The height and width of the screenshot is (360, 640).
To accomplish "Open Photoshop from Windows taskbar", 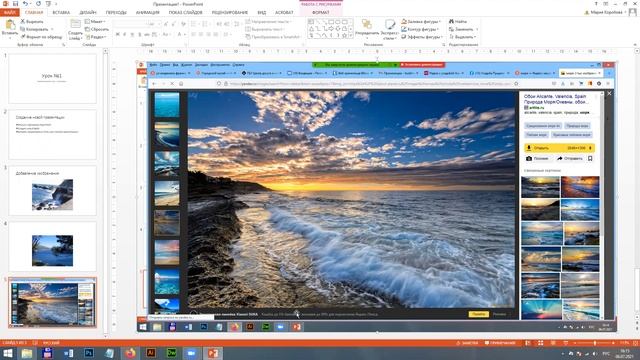I will coord(89,353).
